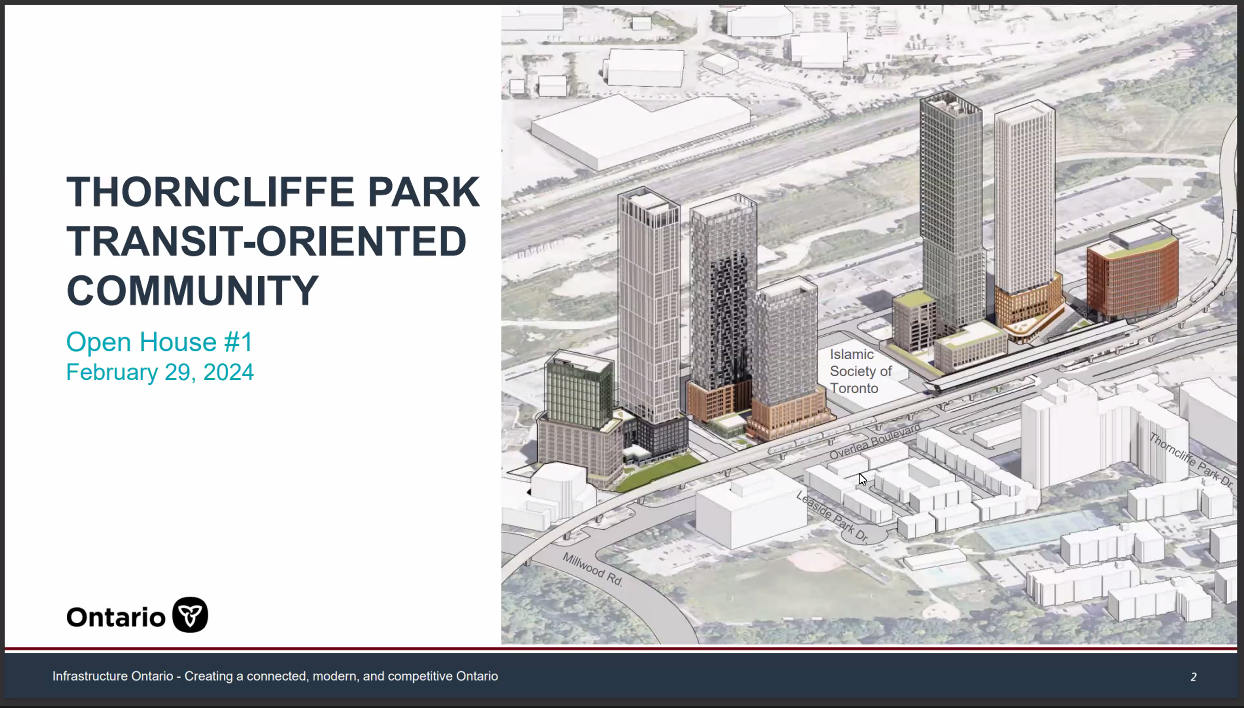Click the word "COMMUNITY" in the title
1244x708 pixels.
[192, 290]
